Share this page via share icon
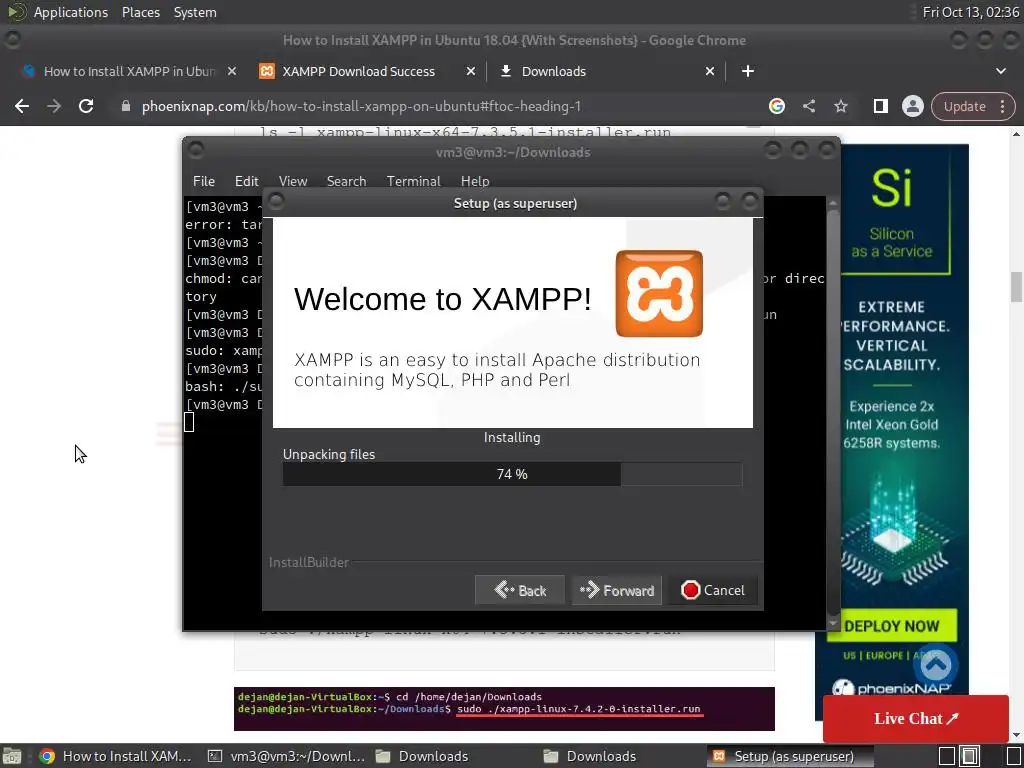The image size is (1024, 768). pyautogui.click(x=809, y=106)
